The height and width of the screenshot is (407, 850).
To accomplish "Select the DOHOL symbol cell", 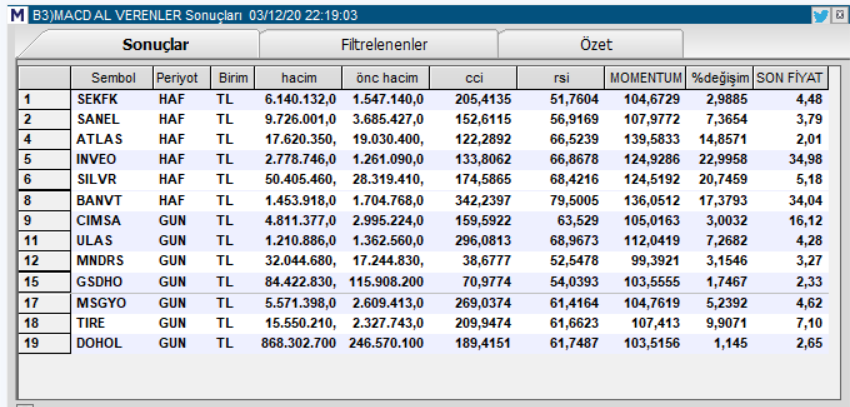I will (99, 343).
